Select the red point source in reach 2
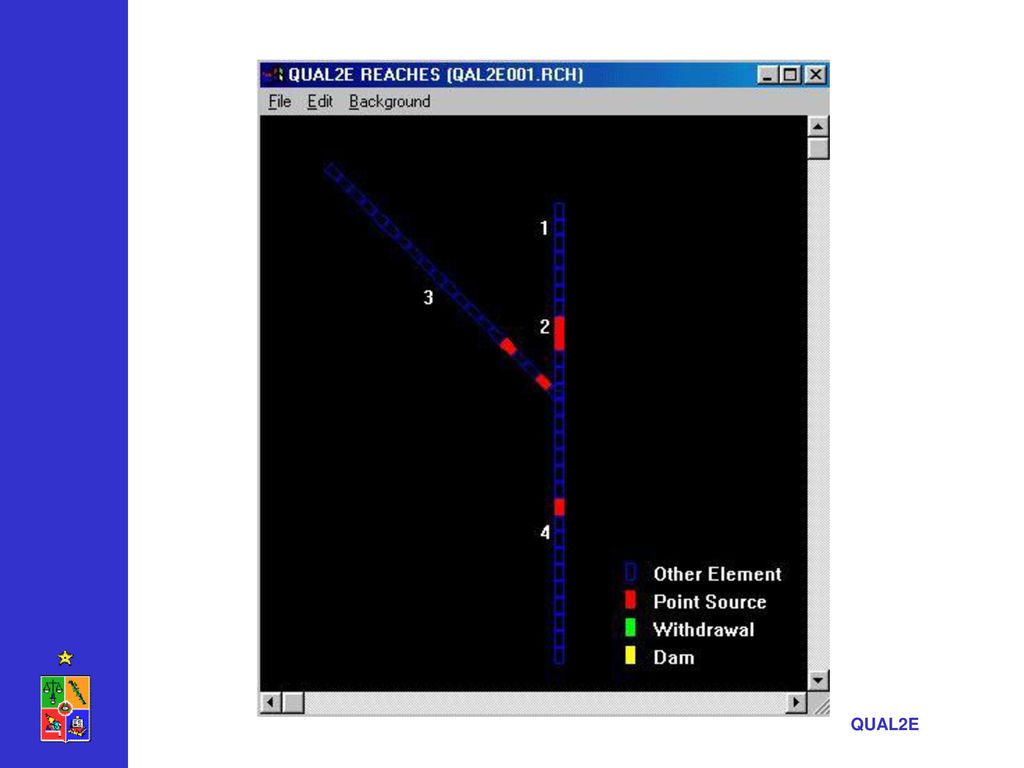The image size is (1024, 768). coord(560,333)
